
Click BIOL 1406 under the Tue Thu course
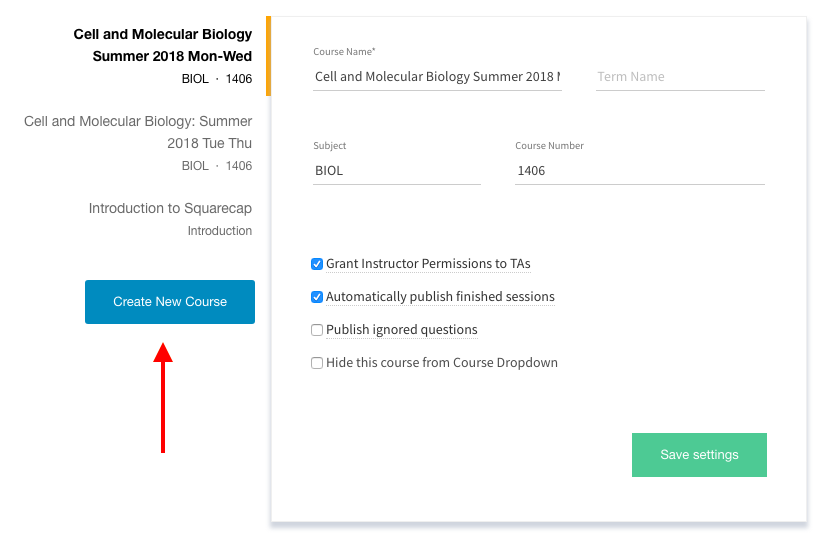(217, 166)
